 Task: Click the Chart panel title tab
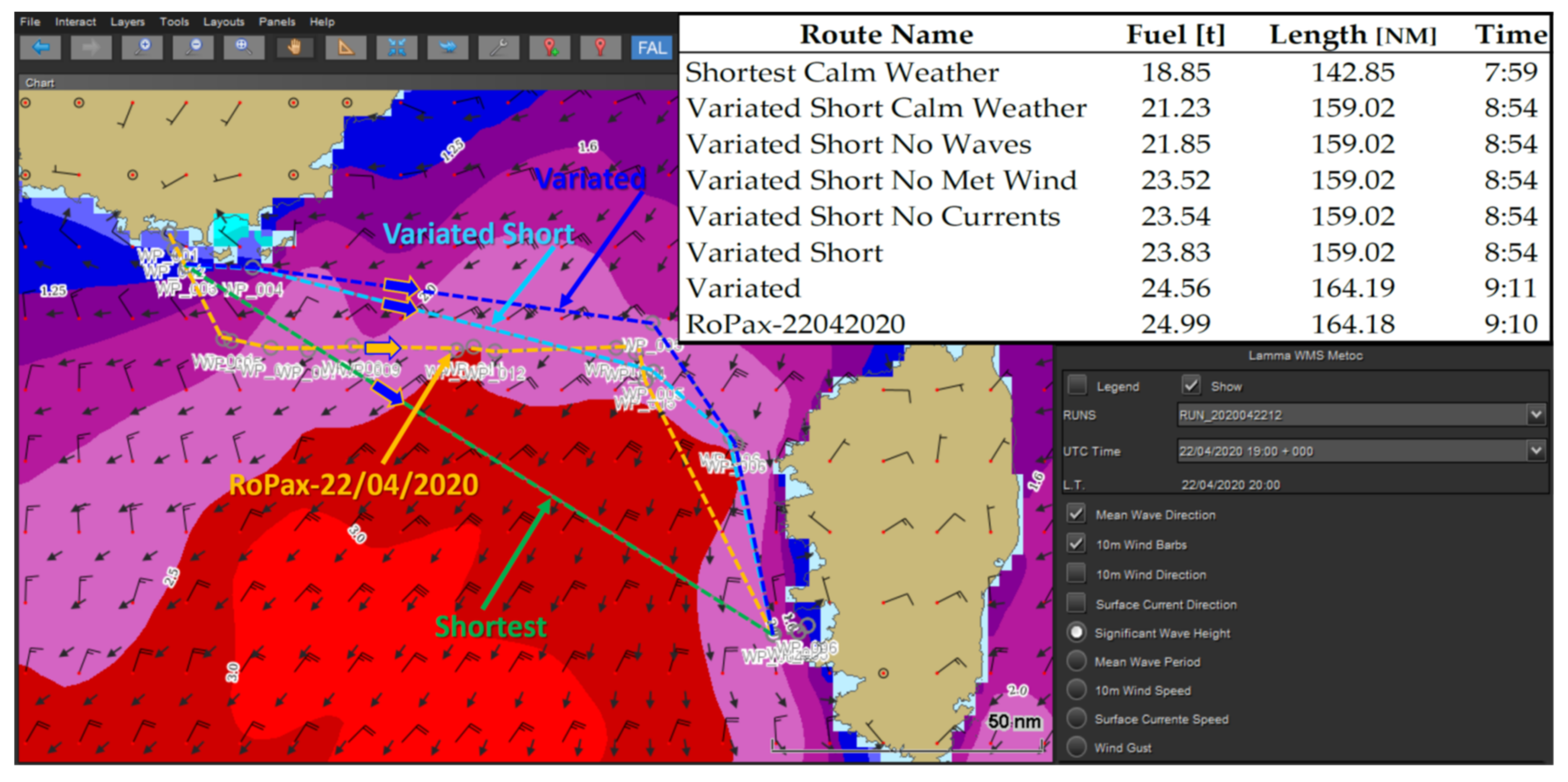click(x=39, y=83)
